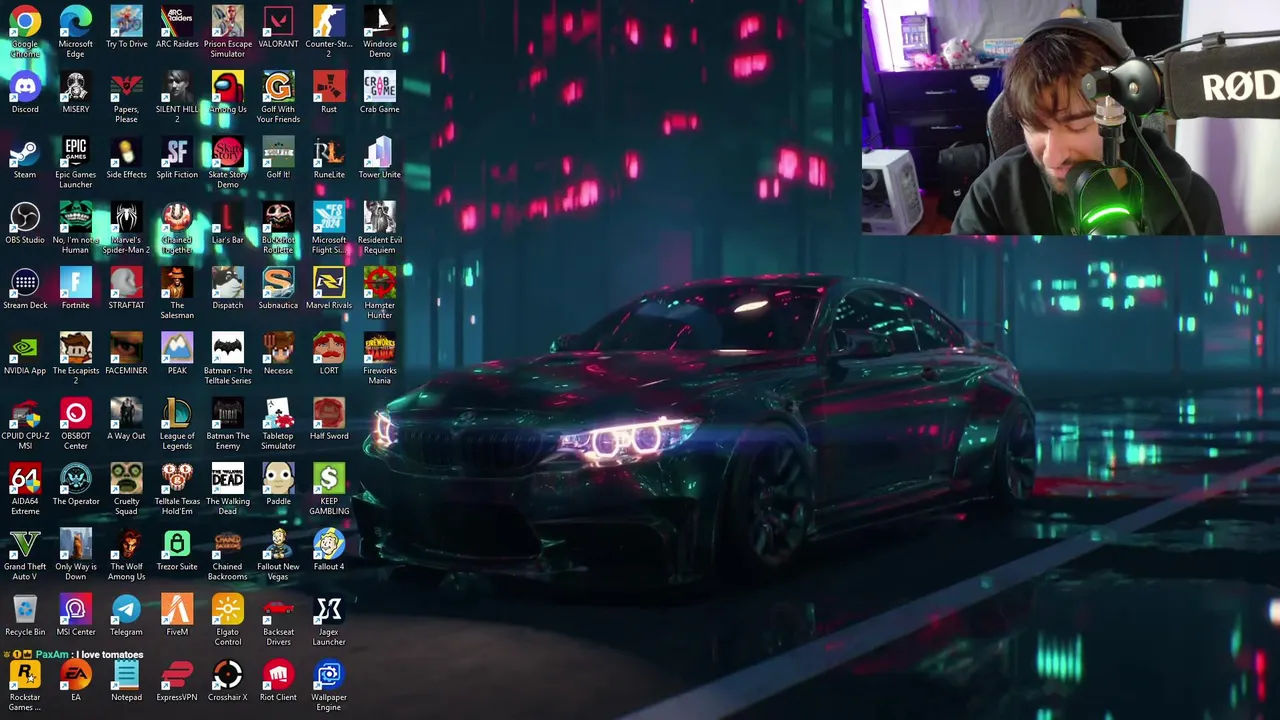
Task: Open the Steam desktop shortcut
Action: click(25, 152)
